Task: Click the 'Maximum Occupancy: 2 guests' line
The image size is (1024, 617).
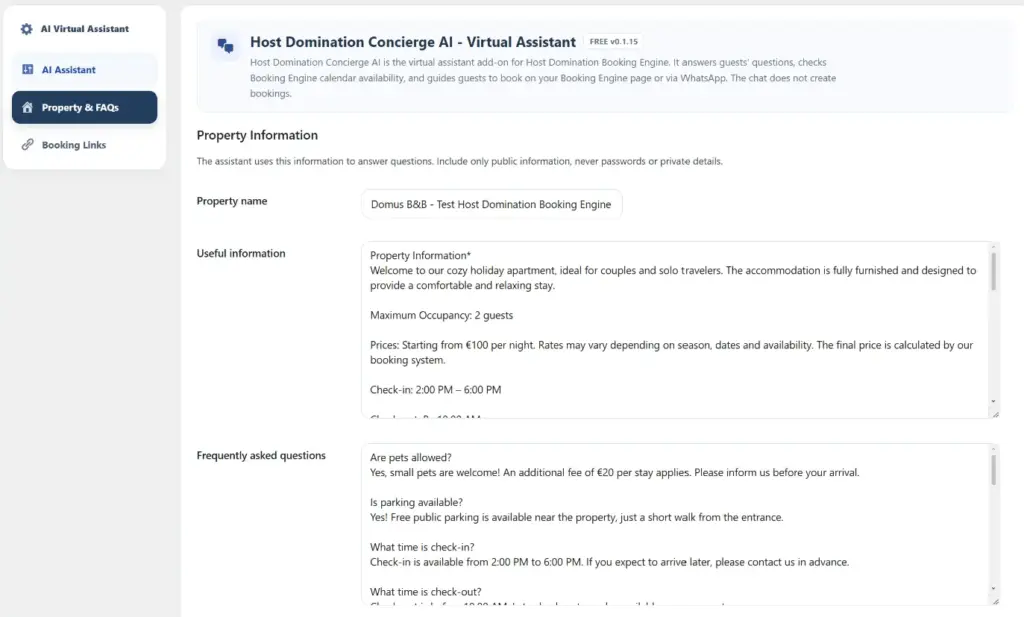Action: pyautogui.click(x=441, y=315)
